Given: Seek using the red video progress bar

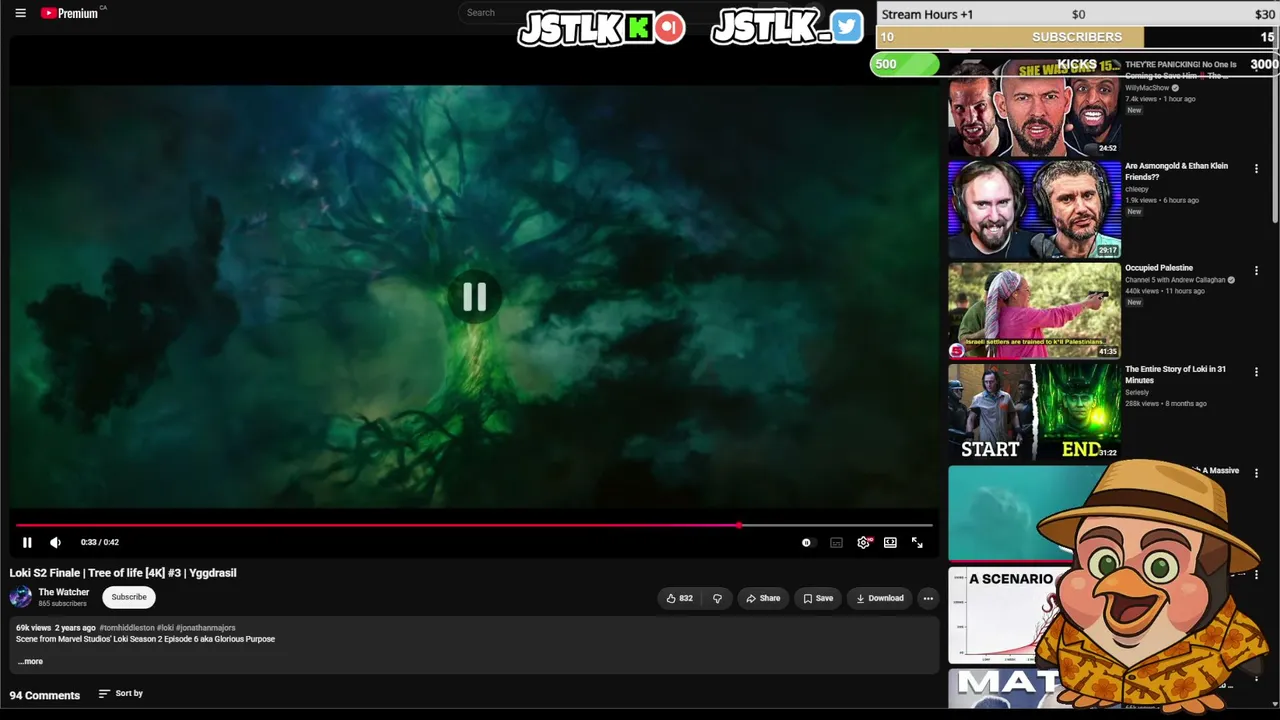Looking at the screenshot, I should [x=474, y=525].
